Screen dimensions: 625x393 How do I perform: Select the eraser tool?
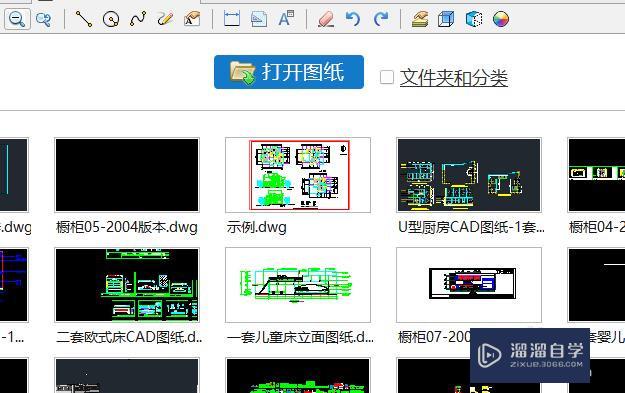click(x=326, y=19)
